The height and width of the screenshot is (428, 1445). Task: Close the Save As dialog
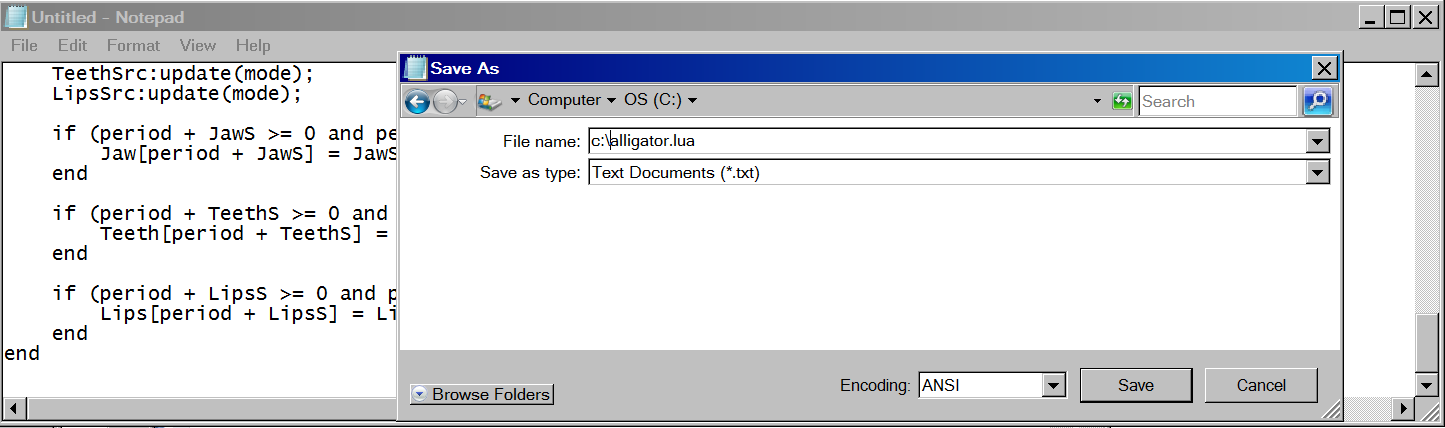[x=1324, y=68]
